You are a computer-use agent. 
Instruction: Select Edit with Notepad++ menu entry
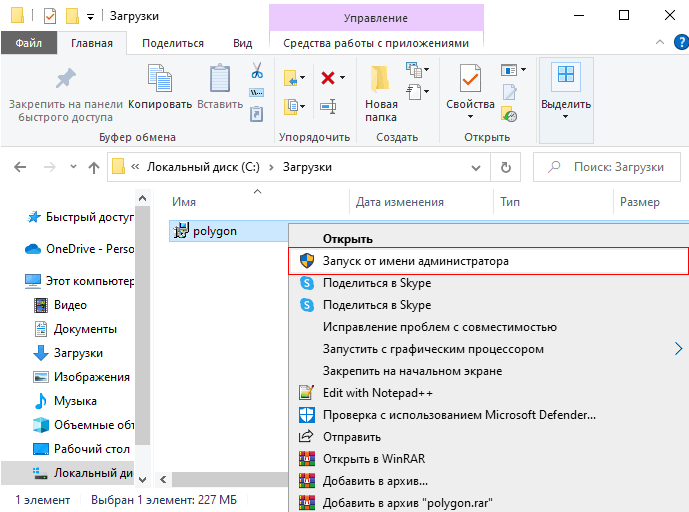tap(378, 393)
